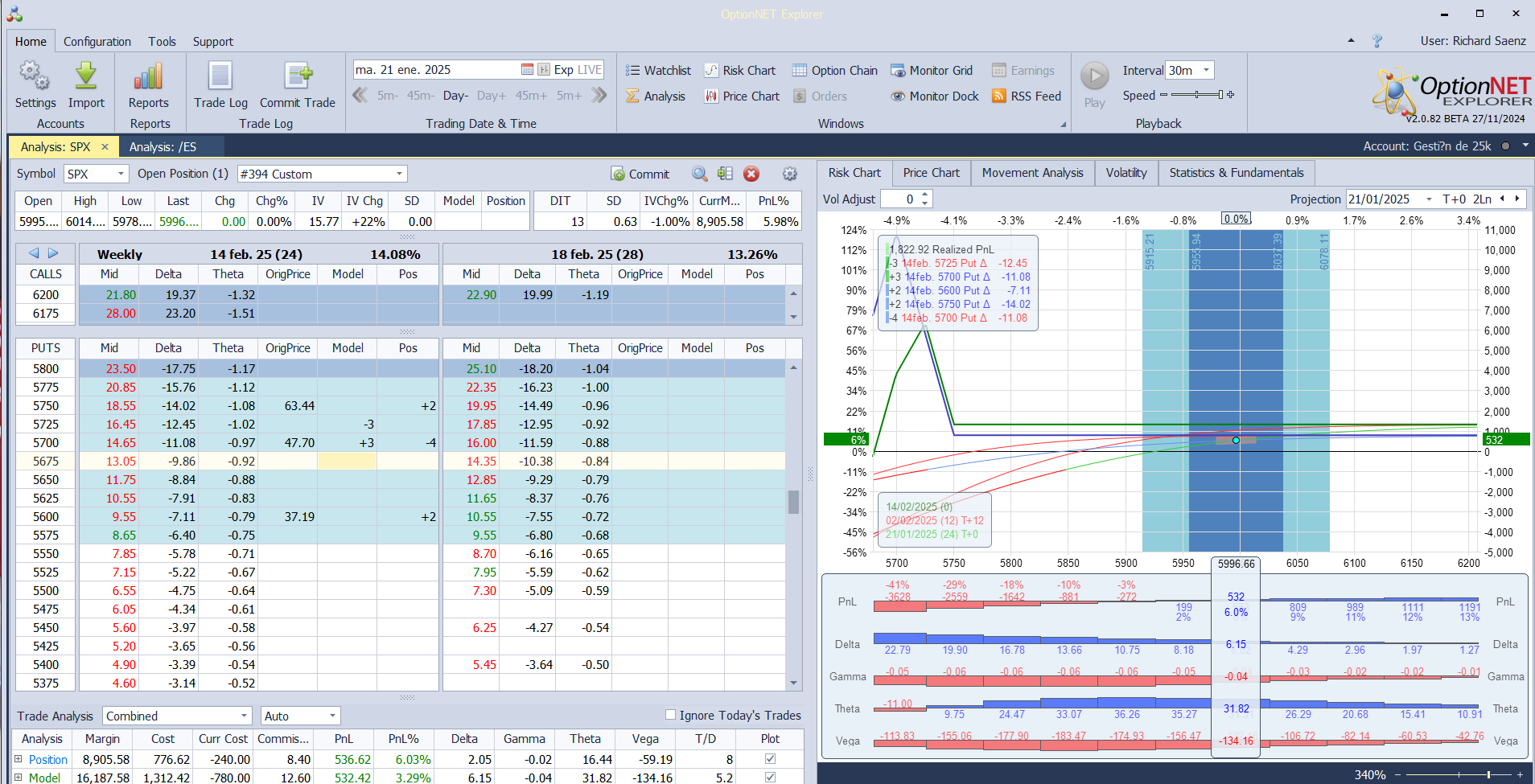
Task: Switch to the Movement Analysis tab
Action: 1032,173
